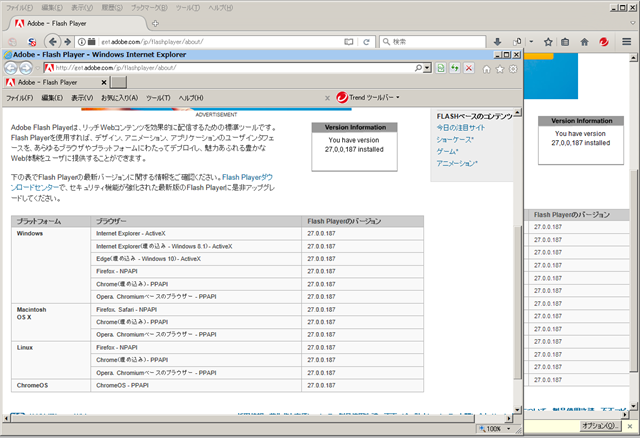This screenshot has width=640, height=438.
Task: Select the Adobe - Flash Player IE tab
Action: point(56,82)
